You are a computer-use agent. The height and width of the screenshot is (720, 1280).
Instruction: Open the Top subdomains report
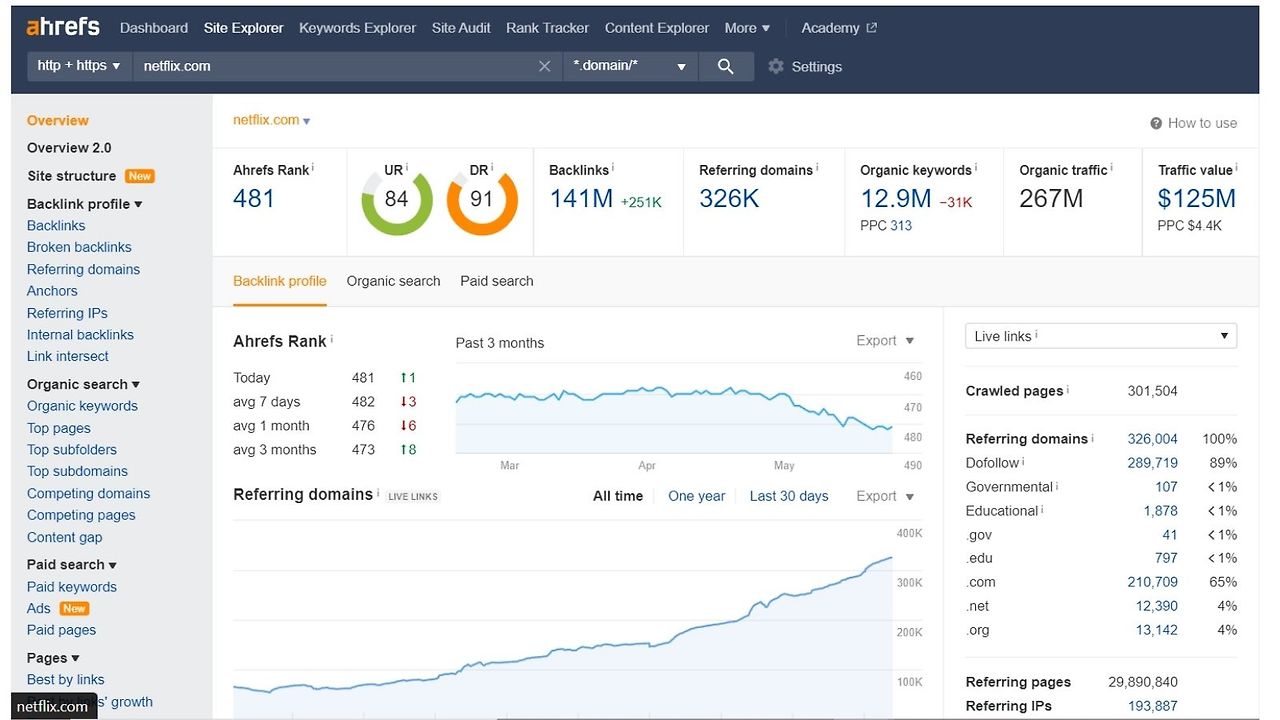click(77, 471)
